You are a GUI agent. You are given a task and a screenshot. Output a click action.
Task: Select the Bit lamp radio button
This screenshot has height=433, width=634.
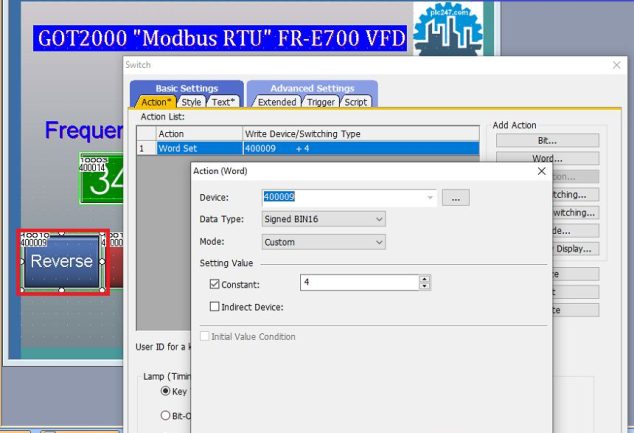click(165, 415)
